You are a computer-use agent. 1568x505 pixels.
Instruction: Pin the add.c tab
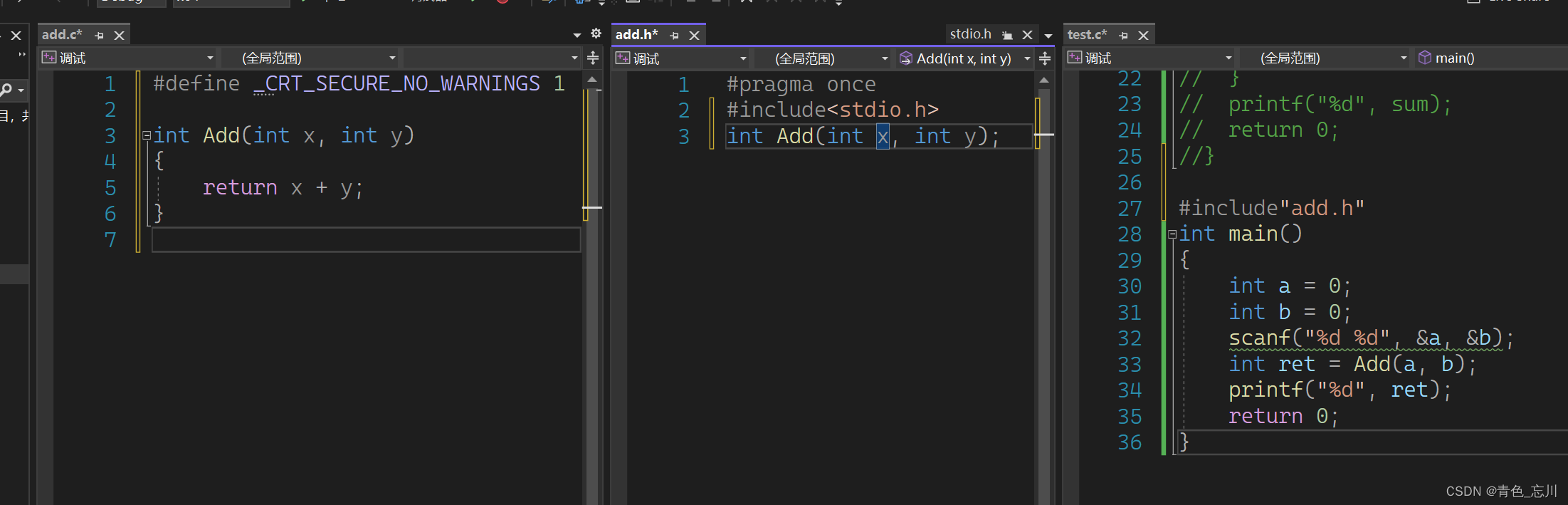[x=99, y=35]
